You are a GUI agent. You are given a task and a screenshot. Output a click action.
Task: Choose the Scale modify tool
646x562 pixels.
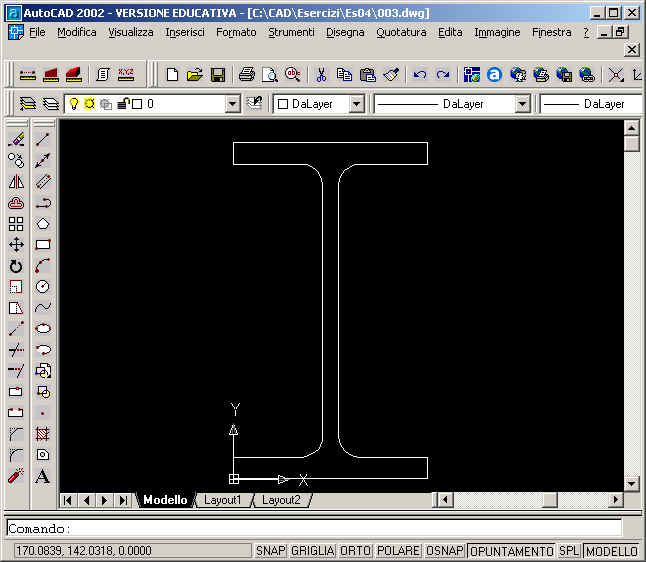16,287
